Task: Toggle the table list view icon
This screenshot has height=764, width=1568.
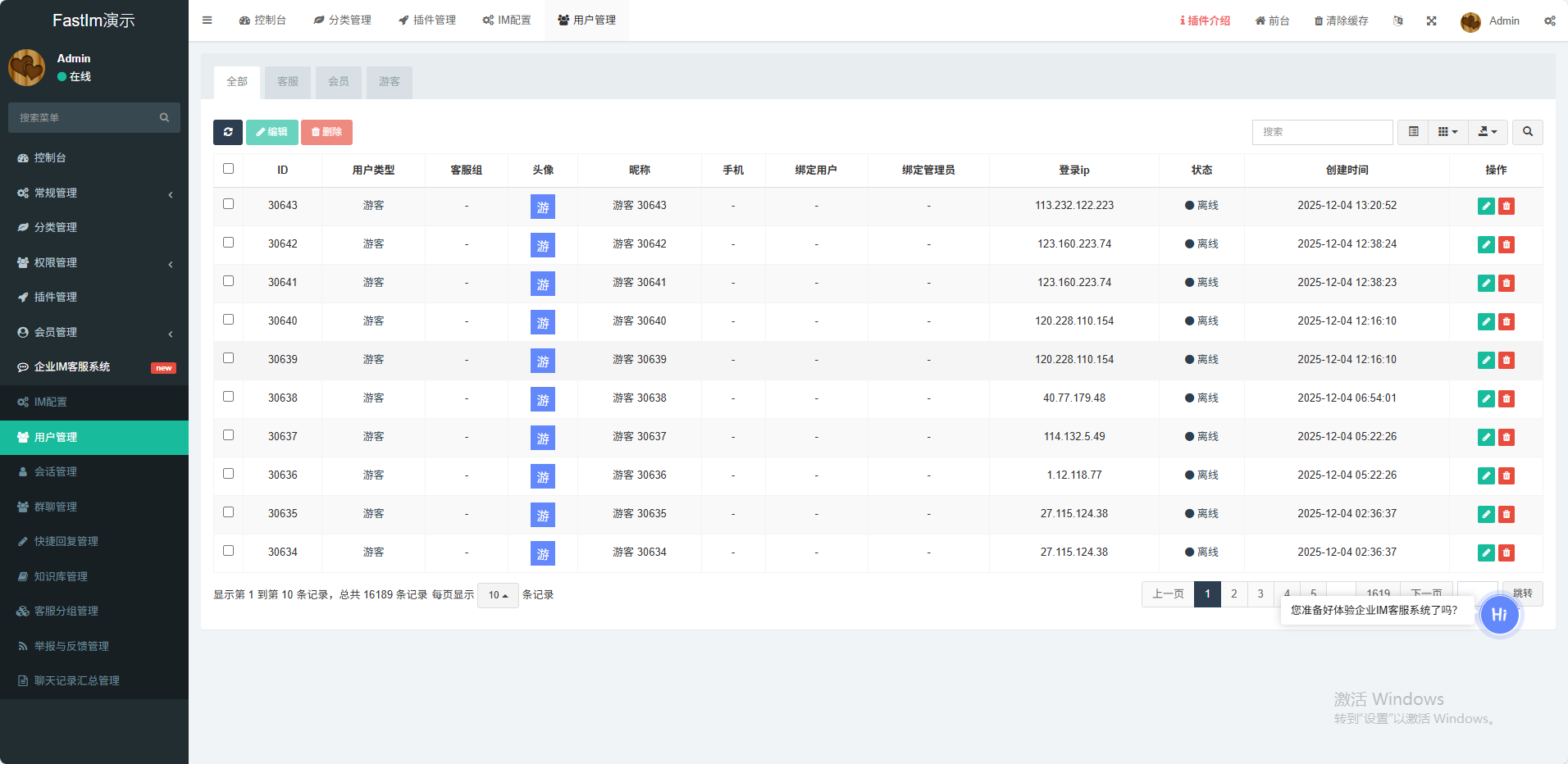Action: (1413, 132)
